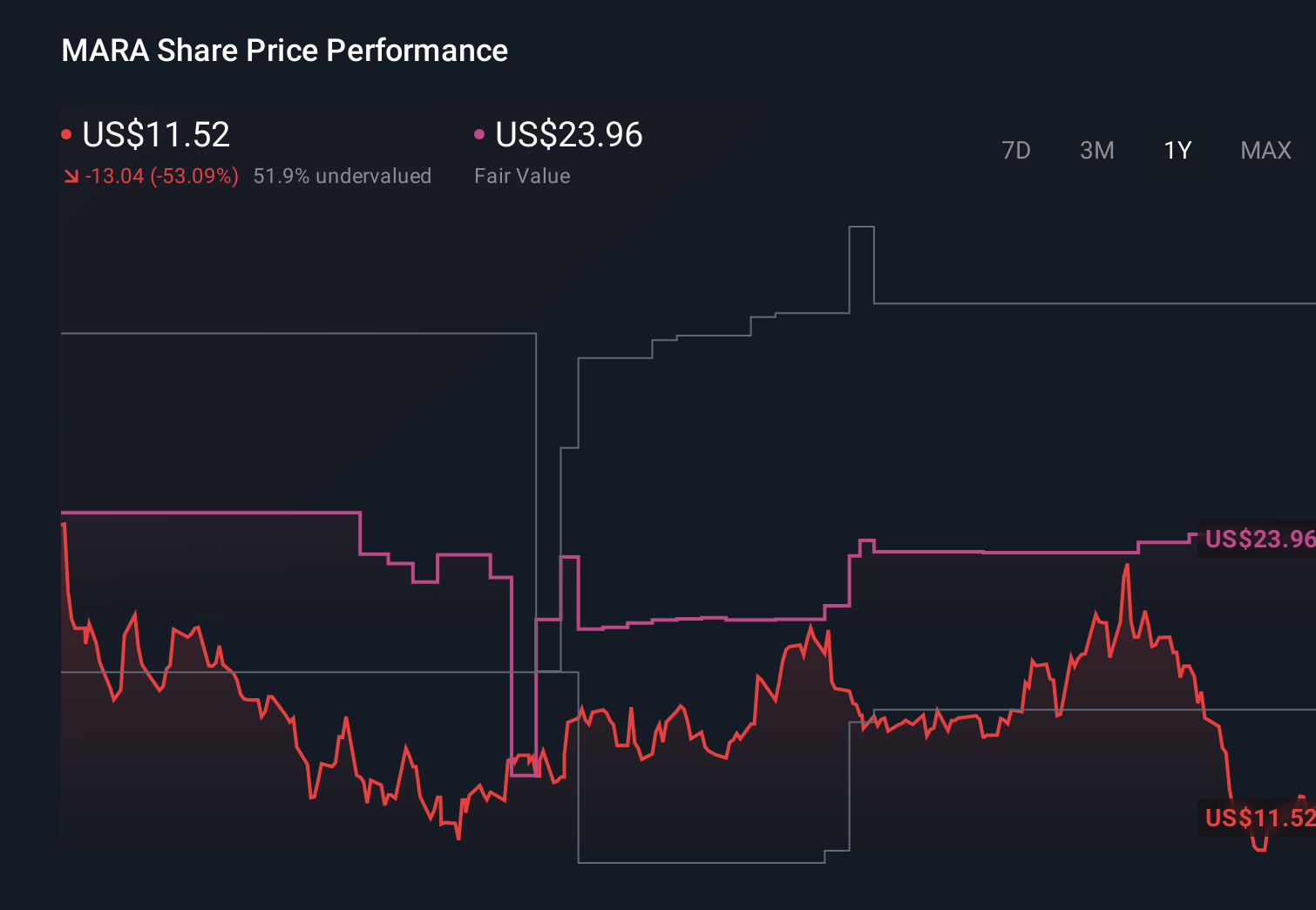Click the red downward trend arrow icon
Image resolution: width=1316 pixels, height=910 pixels.
coord(71,175)
